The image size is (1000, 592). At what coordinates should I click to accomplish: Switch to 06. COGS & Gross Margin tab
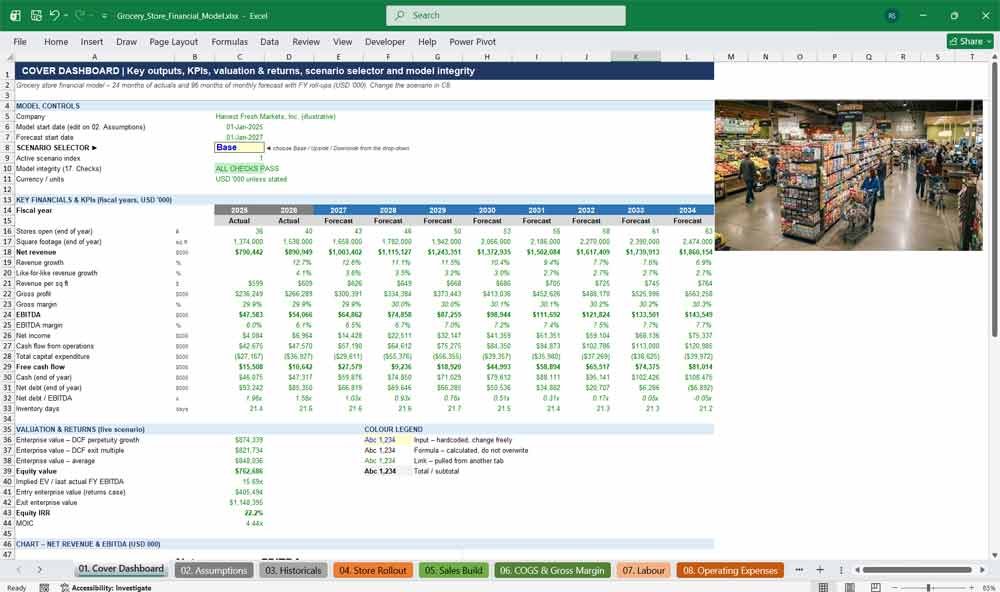click(x=552, y=570)
